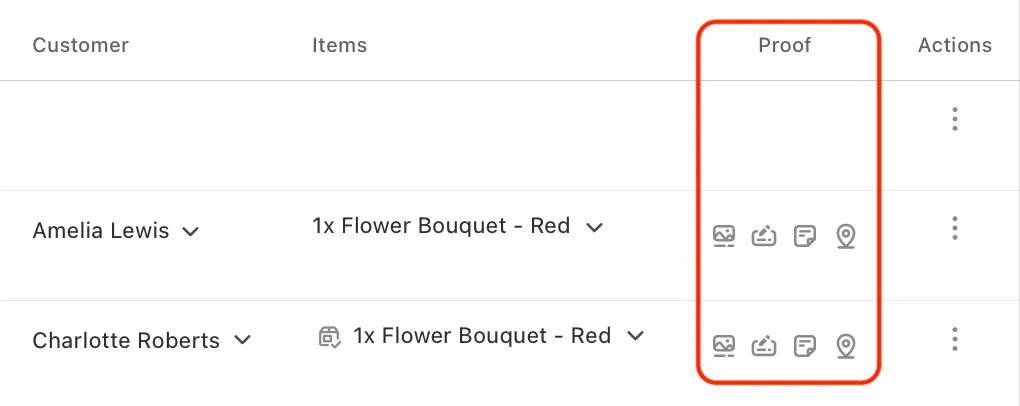Open photo proof for Amelia Lewis

point(723,236)
